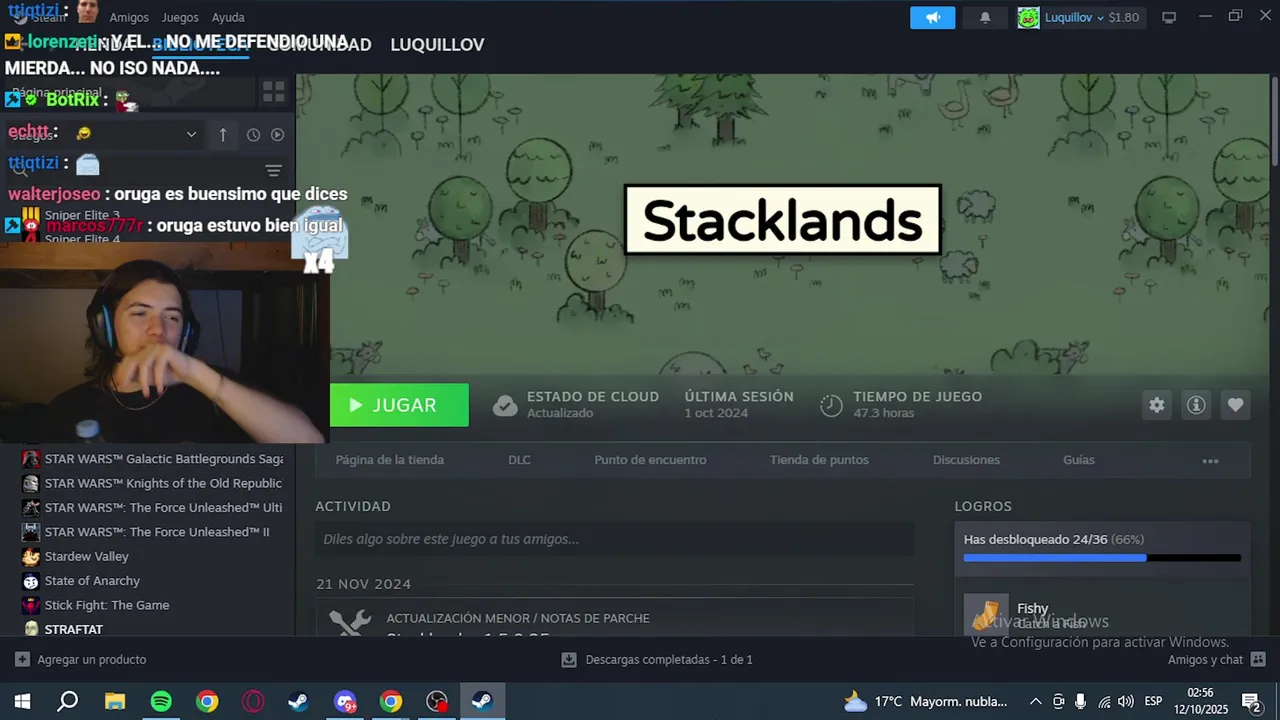The height and width of the screenshot is (720, 1280).
Task: Click the Estado de Cloud status icon
Action: pyautogui.click(x=506, y=405)
